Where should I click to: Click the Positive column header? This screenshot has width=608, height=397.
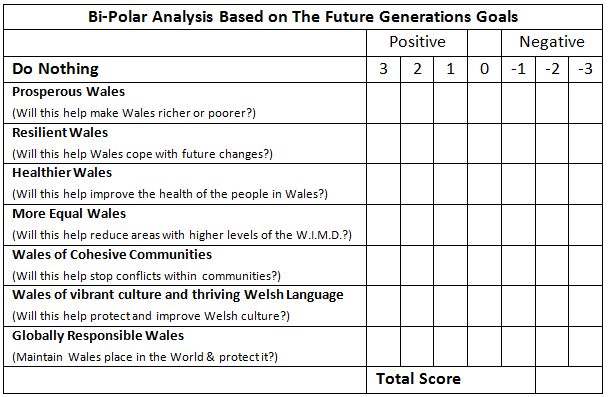[x=417, y=42]
